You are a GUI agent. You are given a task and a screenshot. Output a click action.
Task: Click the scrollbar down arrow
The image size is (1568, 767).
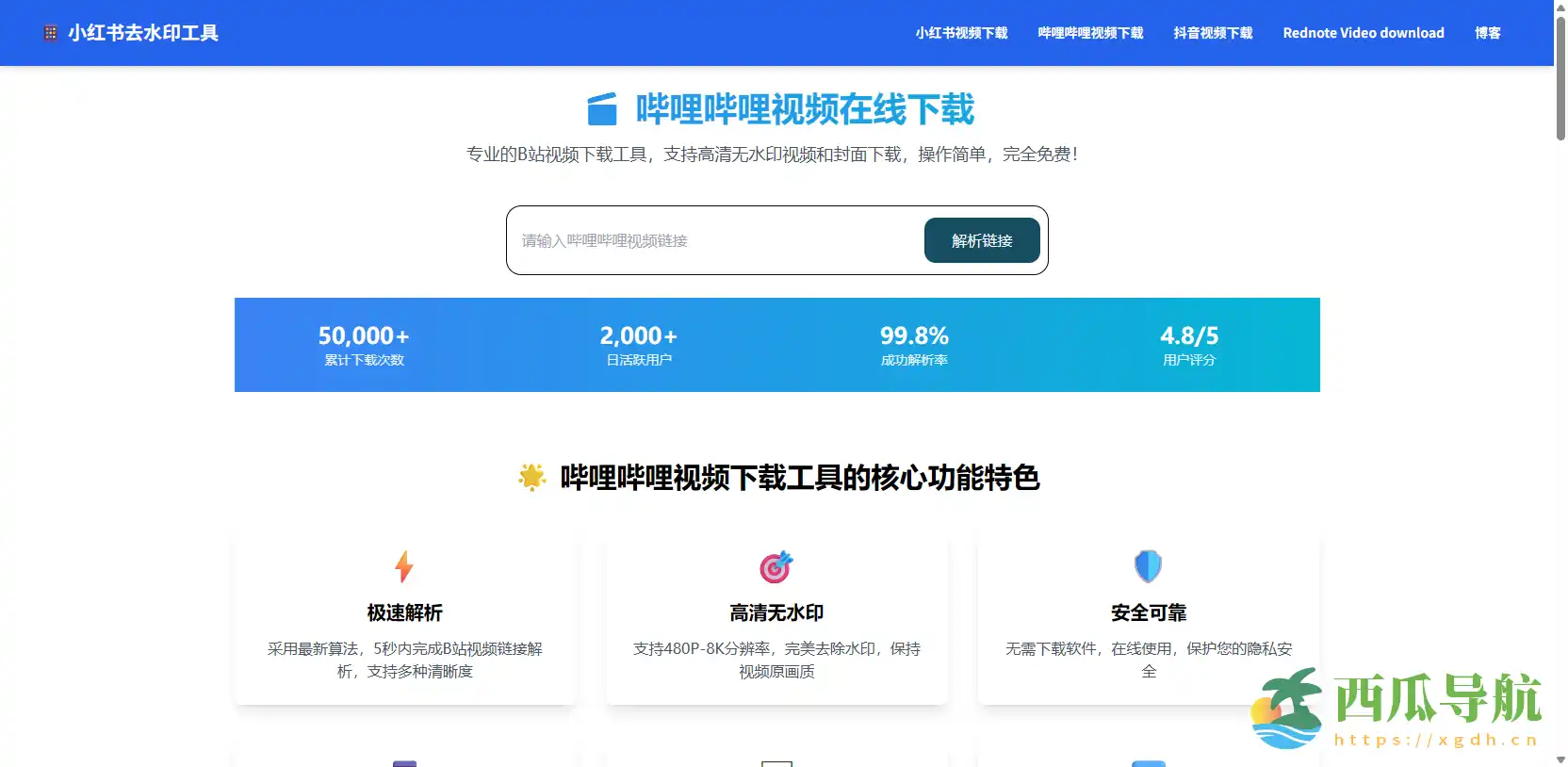coord(1560,759)
